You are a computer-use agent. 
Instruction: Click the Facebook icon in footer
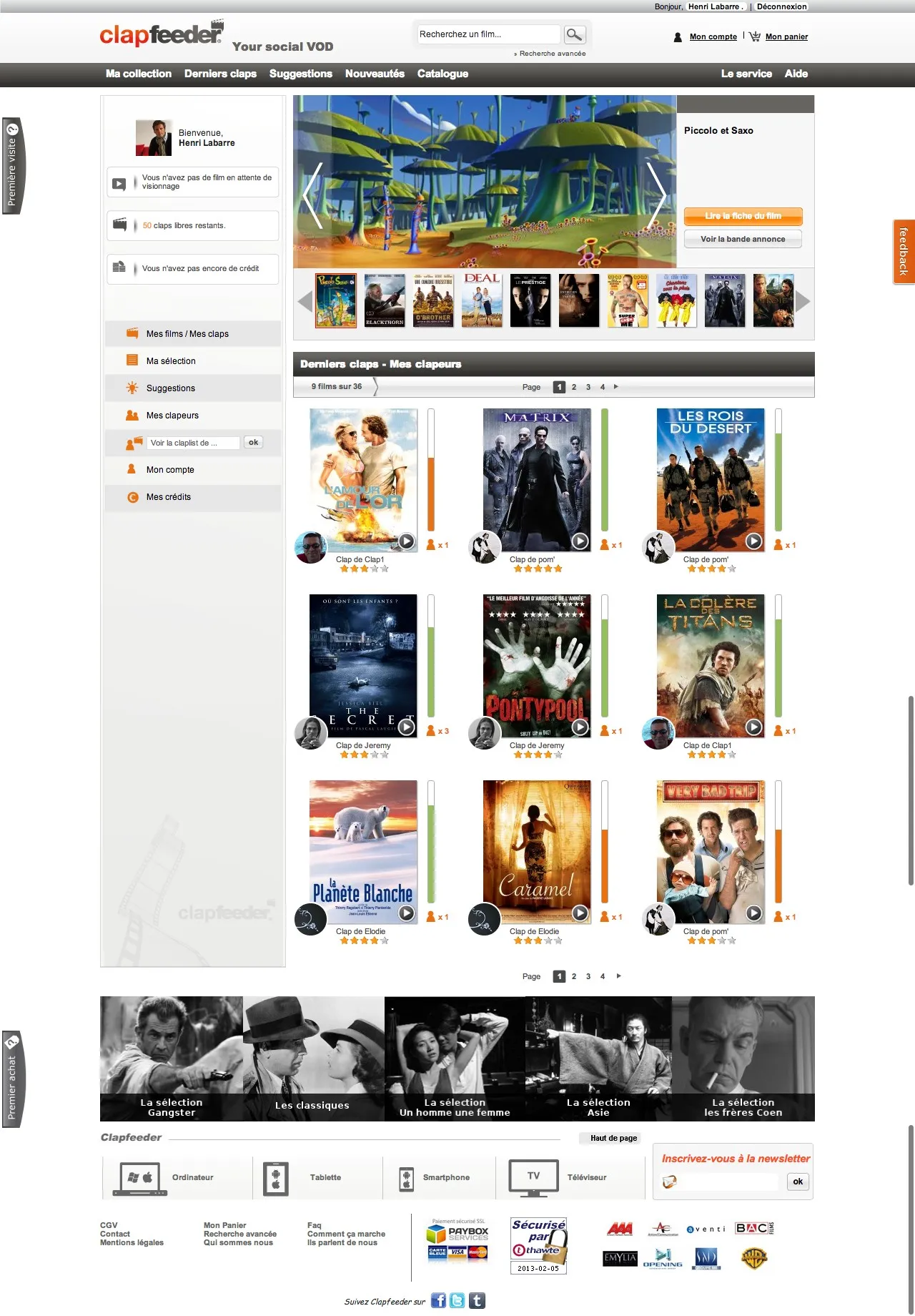point(438,1300)
